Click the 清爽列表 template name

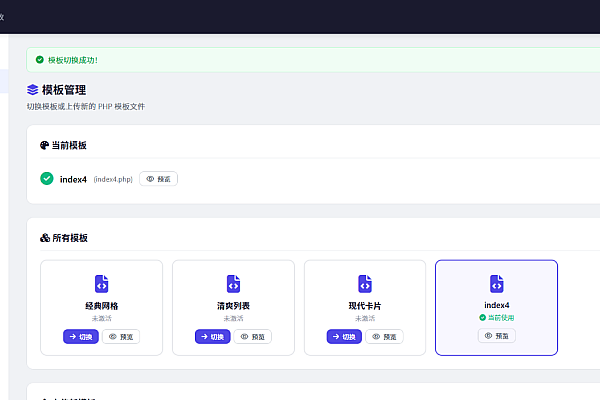click(233, 306)
